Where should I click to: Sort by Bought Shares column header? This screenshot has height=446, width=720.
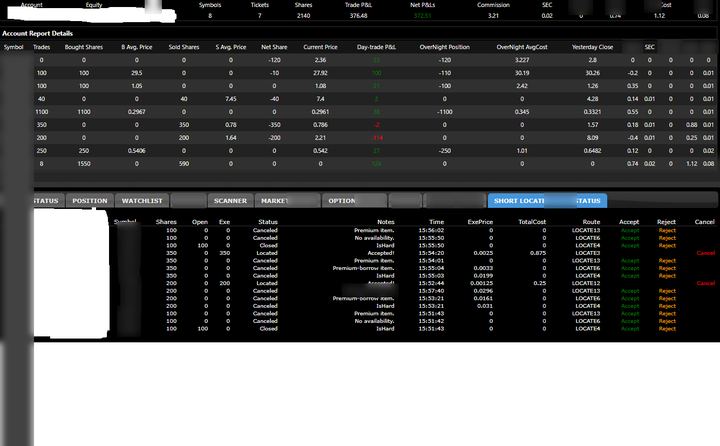(84, 47)
